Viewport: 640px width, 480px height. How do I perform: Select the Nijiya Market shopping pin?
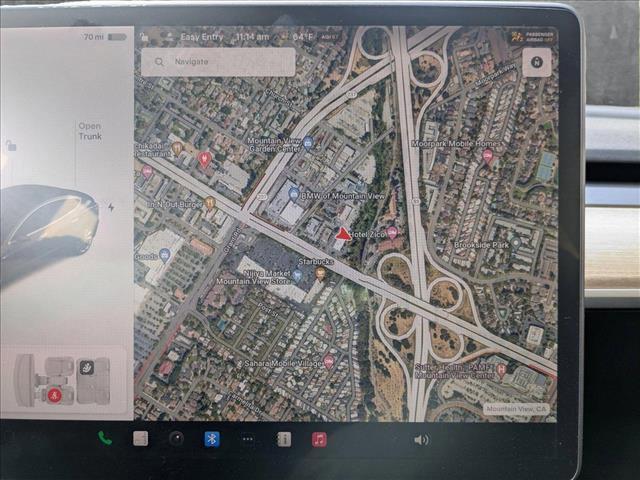click(298, 276)
